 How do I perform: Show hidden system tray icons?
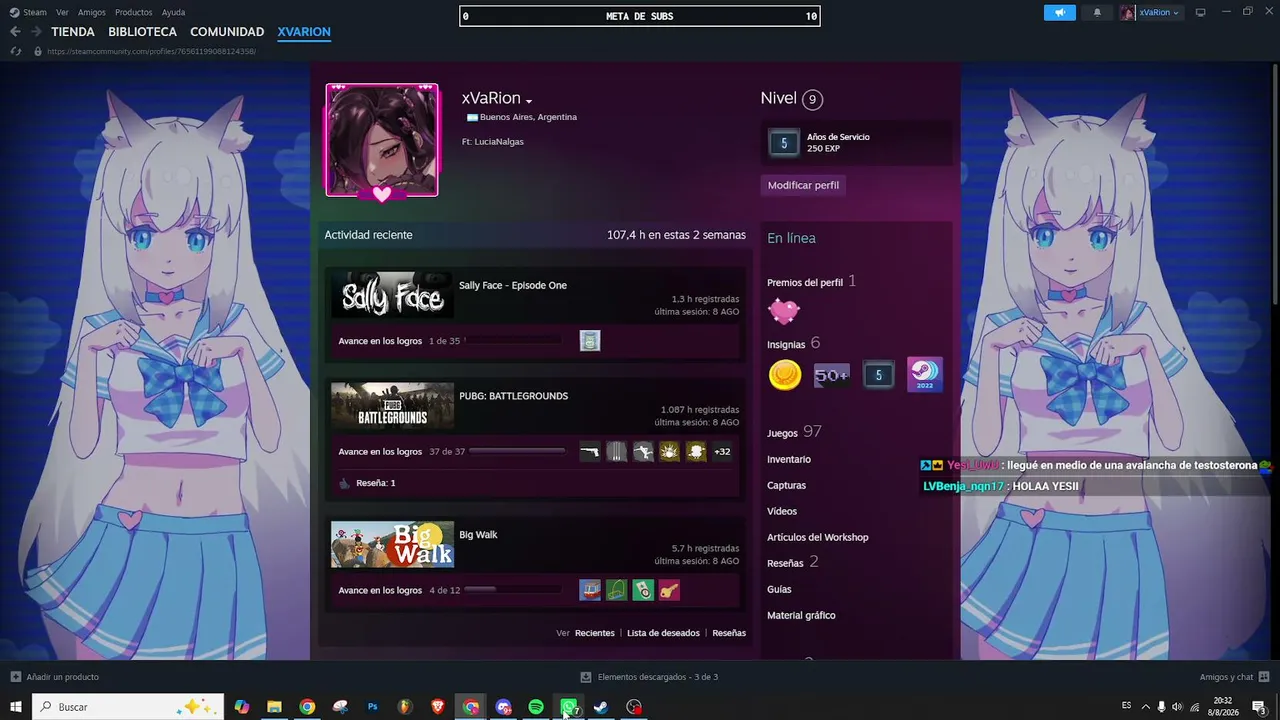[1146, 707]
